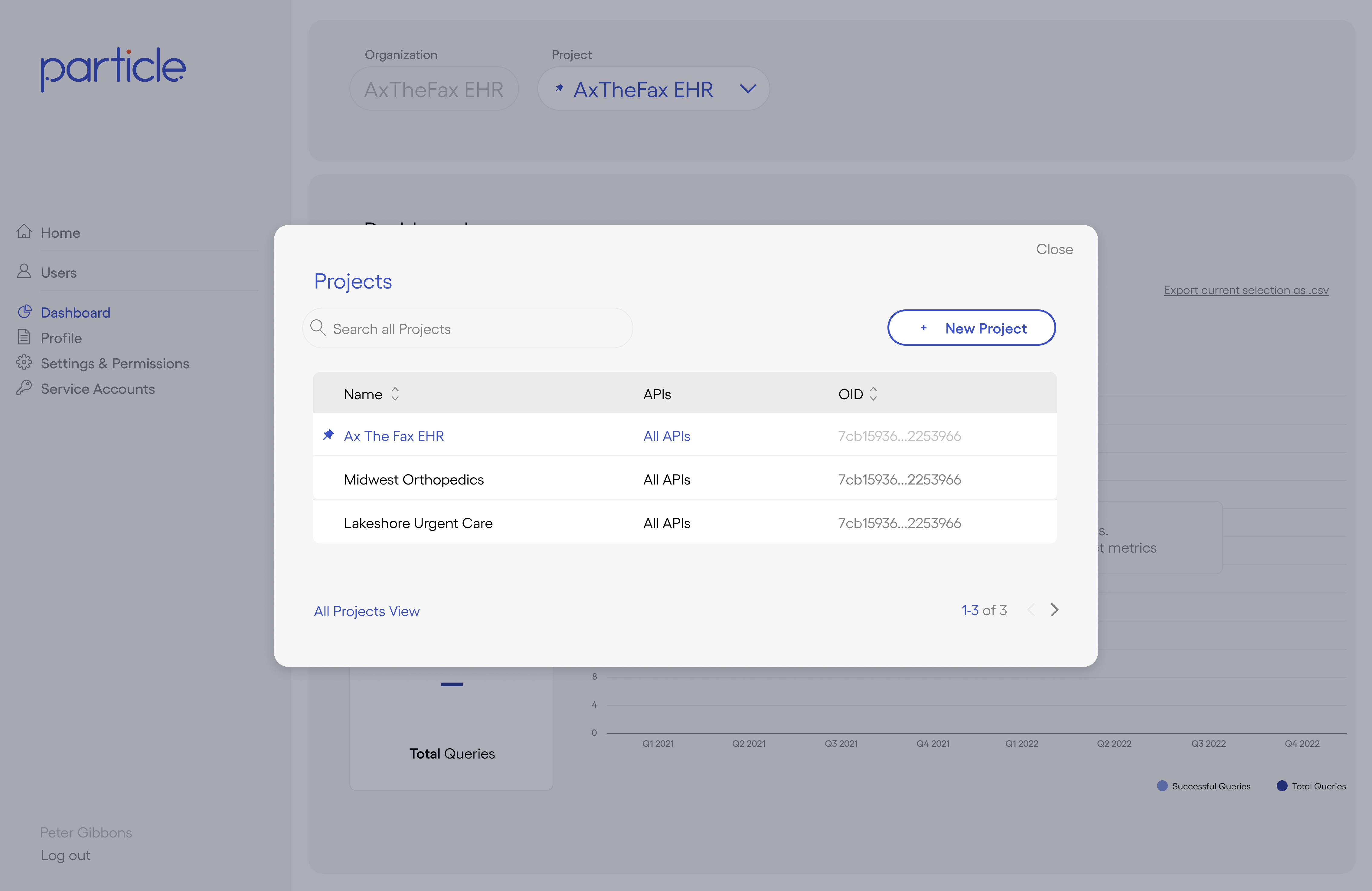The image size is (1372, 891).
Task: Click OID value in Lakeshore Urgent Care row
Action: pyautogui.click(x=899, y=523)
